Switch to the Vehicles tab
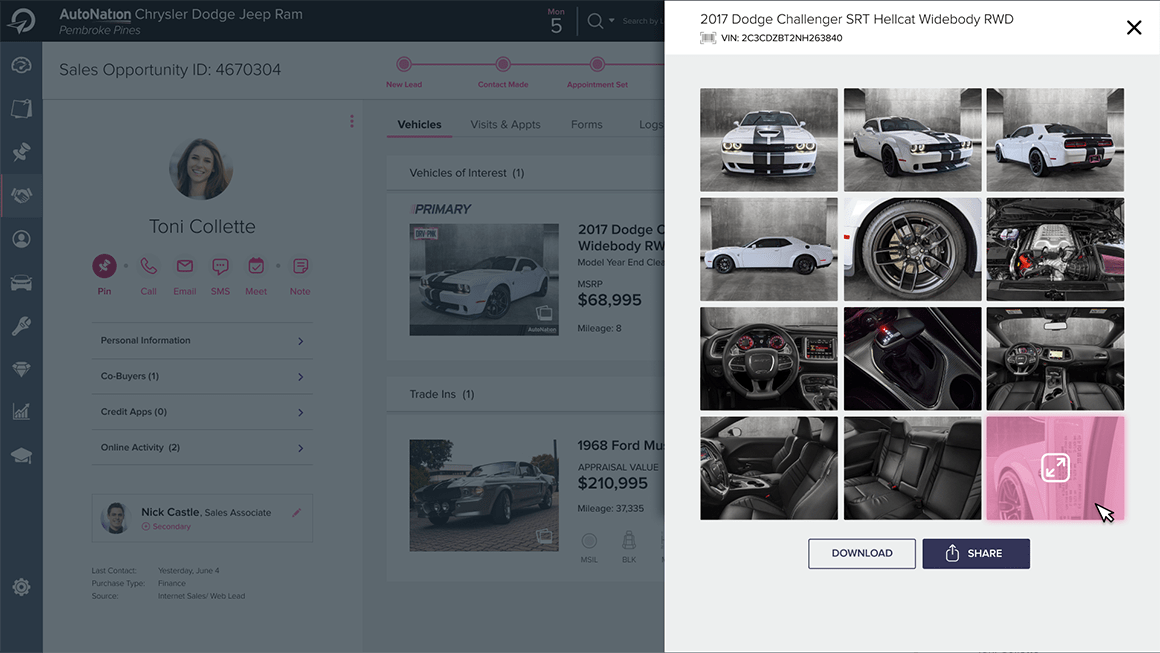The width and height of the screenshot is (1160, 653). [419, 124]
